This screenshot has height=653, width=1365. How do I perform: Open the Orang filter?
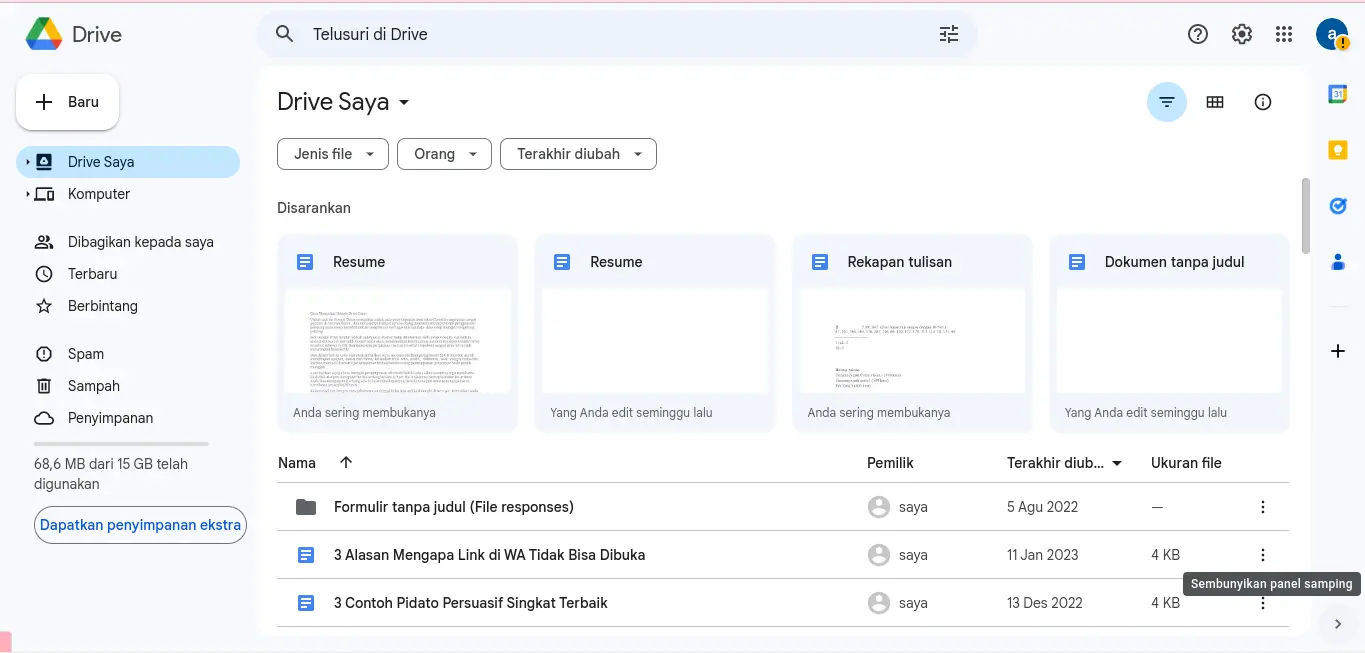(444, 154)
